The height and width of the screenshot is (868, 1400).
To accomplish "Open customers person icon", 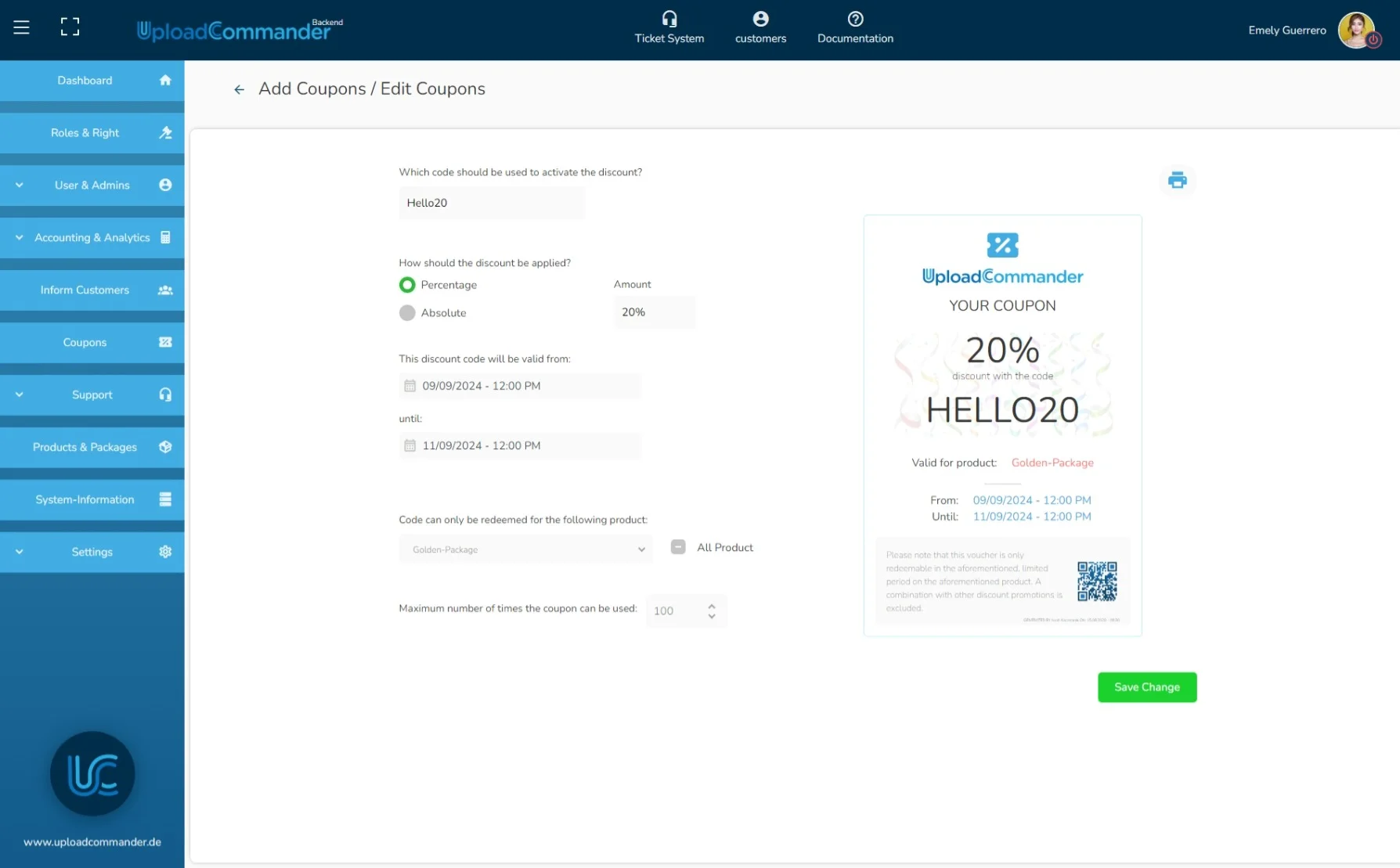I will 760,19.
